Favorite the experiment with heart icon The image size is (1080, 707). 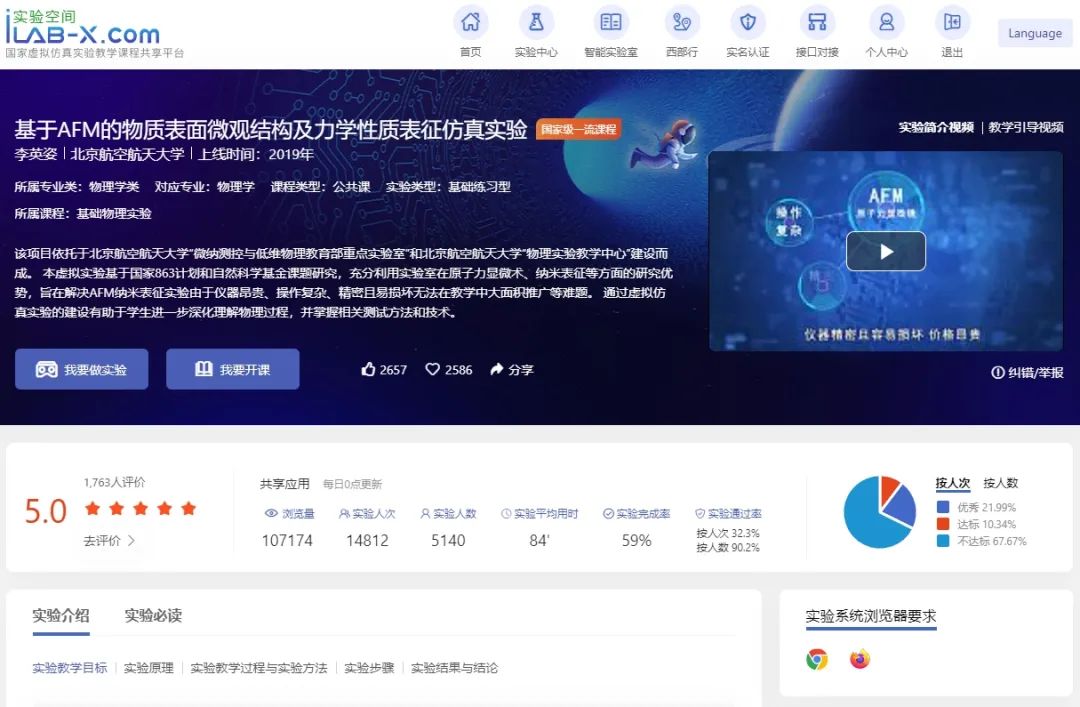(x=433, y=370)
